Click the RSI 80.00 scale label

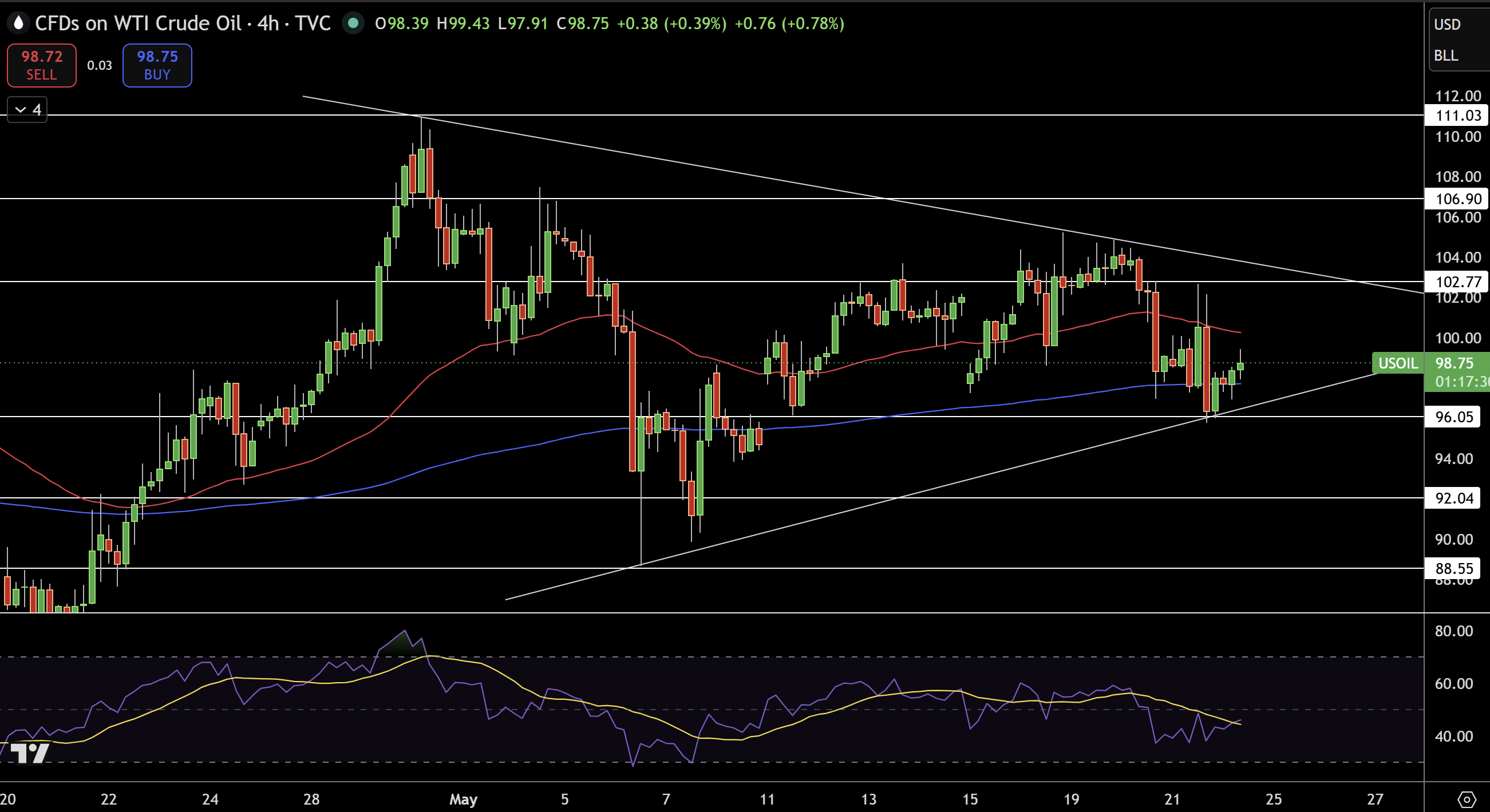tap(1453, 631)
